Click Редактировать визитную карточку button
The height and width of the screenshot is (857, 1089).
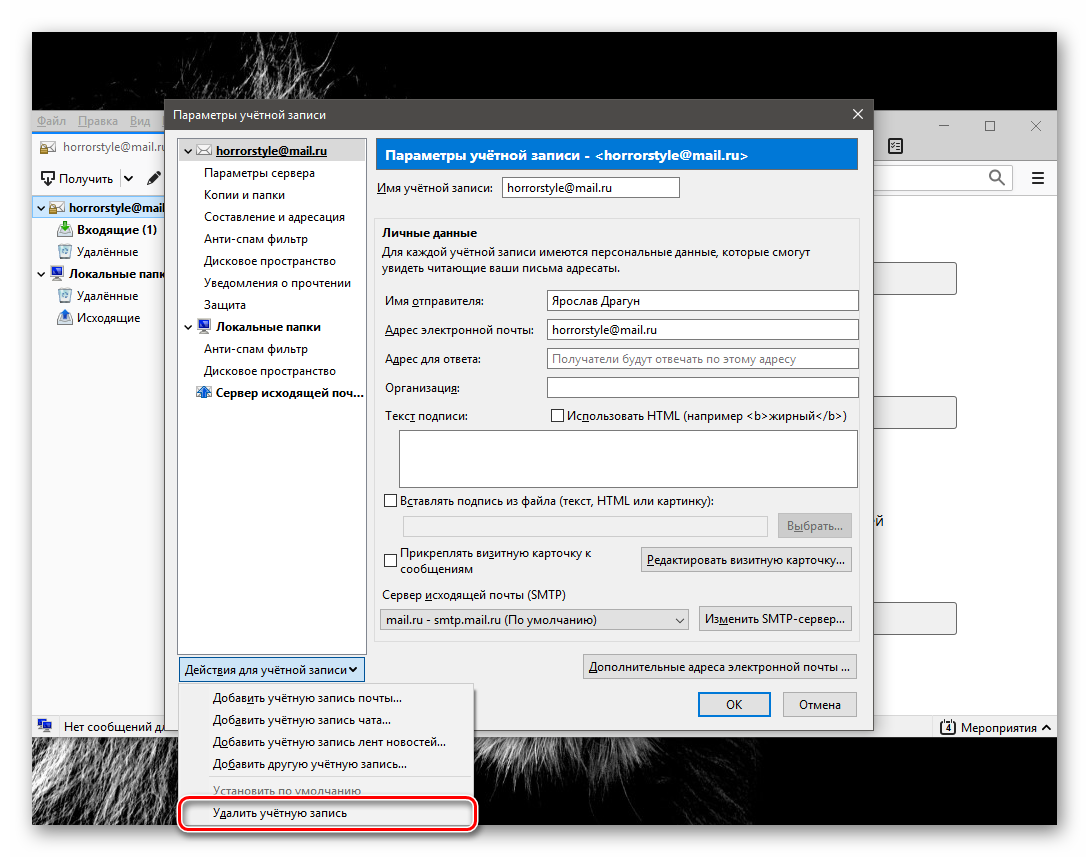(x=746, y=560)
